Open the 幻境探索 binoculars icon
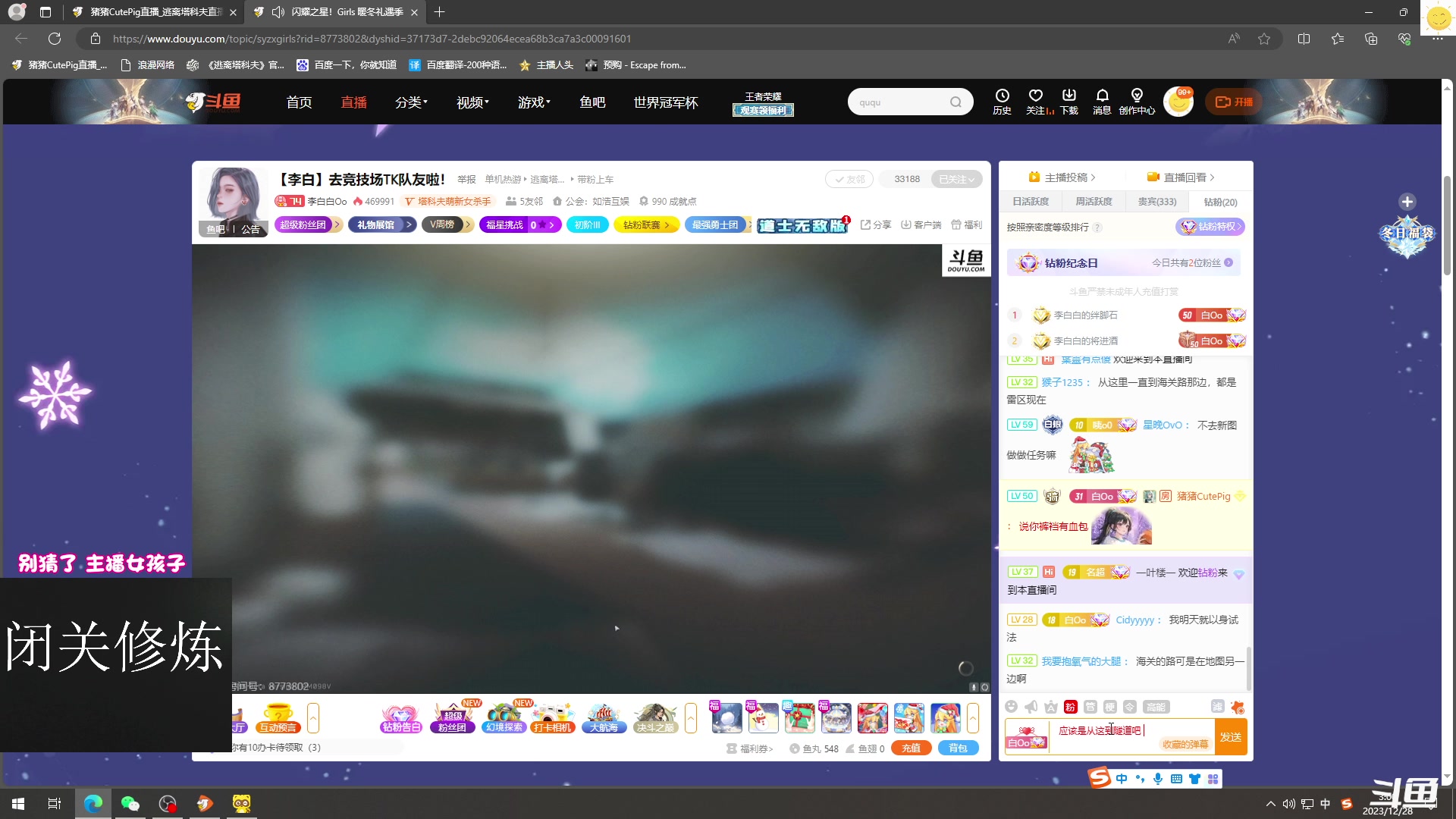 (x=504, y=718)
